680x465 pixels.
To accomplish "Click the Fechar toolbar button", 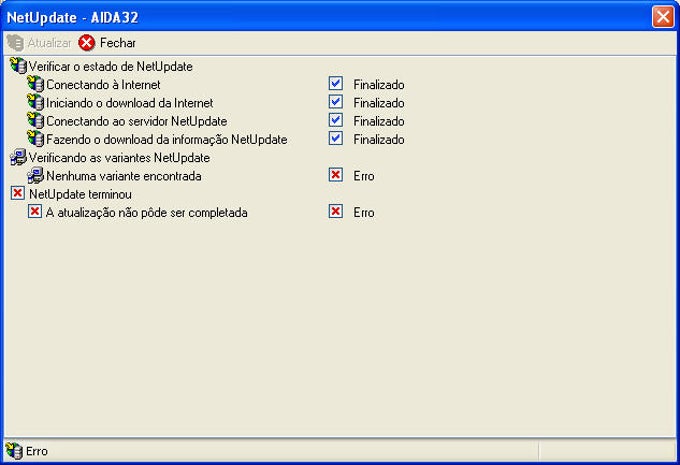I will click(x=107, y=43).
